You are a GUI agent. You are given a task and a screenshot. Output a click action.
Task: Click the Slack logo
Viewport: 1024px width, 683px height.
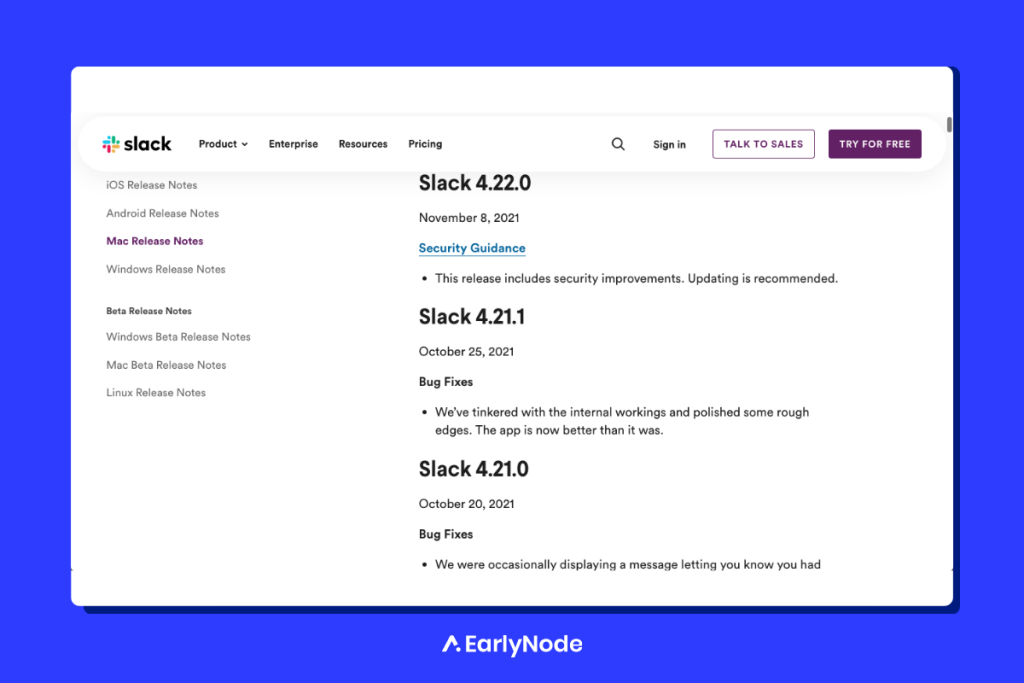[x=136, y=144]
